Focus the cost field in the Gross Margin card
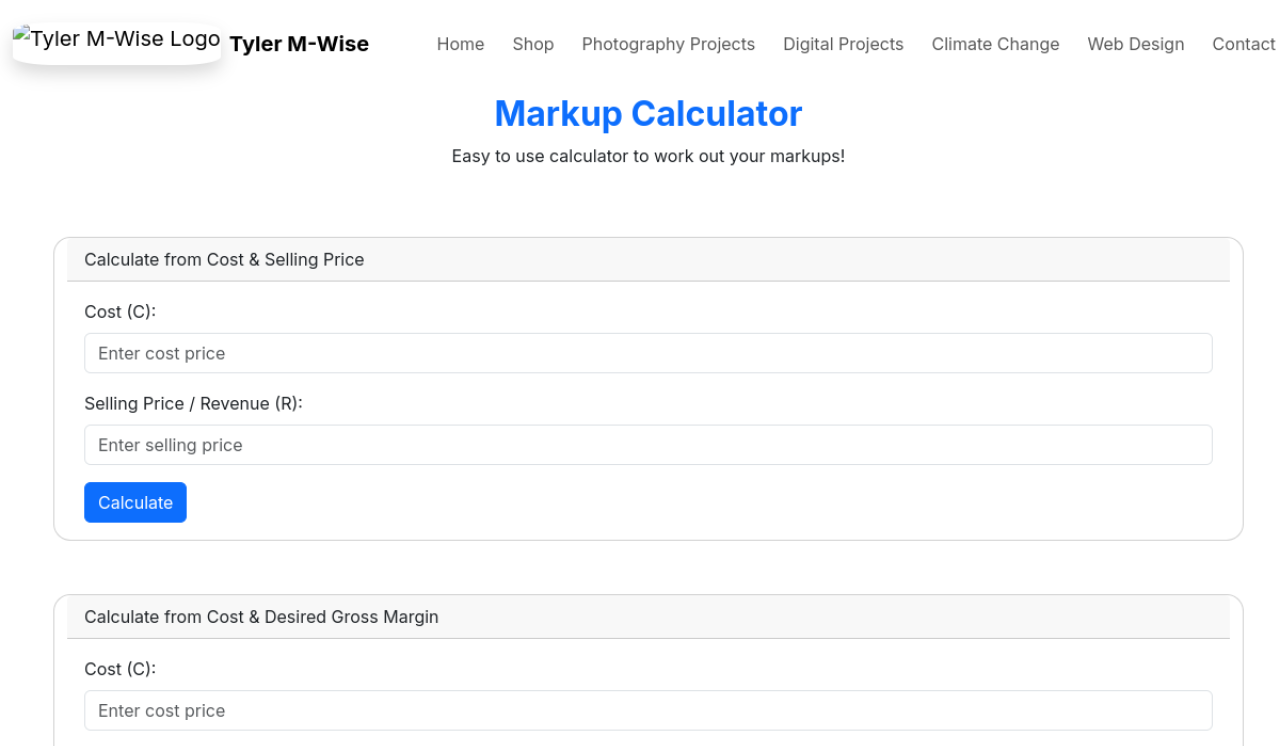The width and height of the screenshot is (1280, 746). click(x=648, y=711)
